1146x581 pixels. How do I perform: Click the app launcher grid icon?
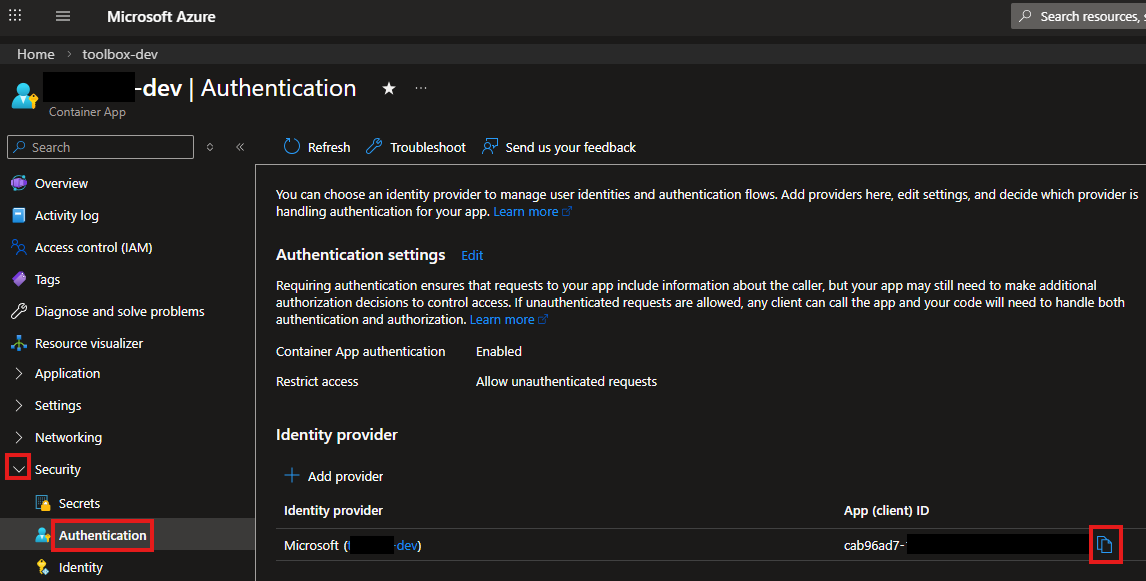pyautogui.click(x=15, y=16)
